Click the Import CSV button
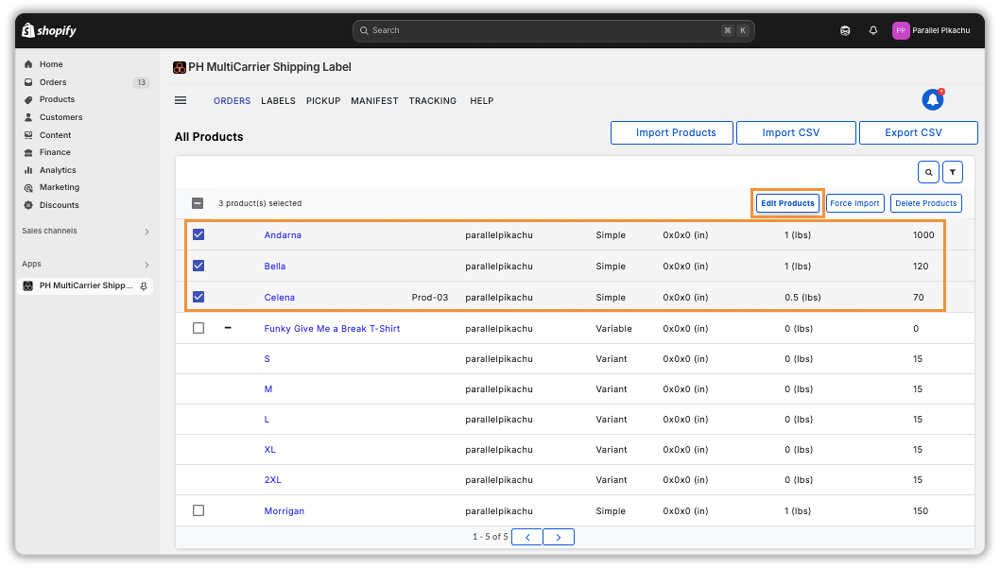Image resolution: width=1000 pixels, height=569 pixels. [x=796, y=133]
